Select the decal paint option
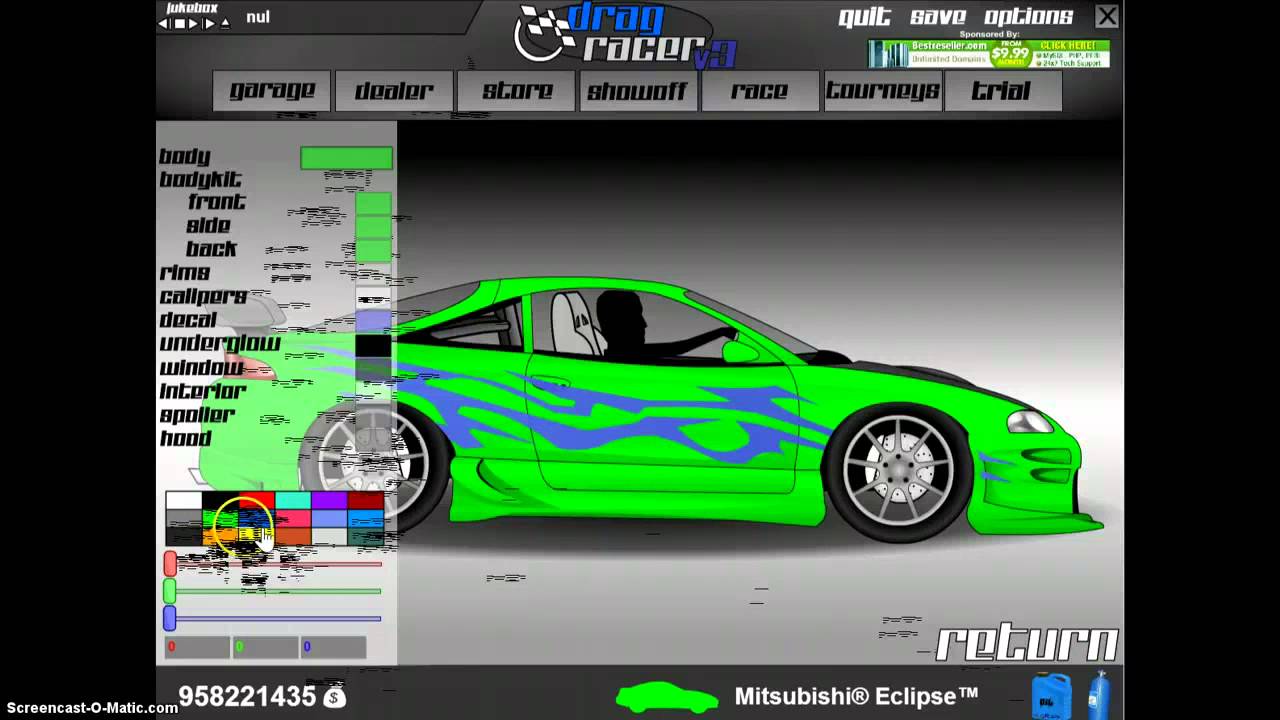Screen dimensions: 1280x720 188,320
